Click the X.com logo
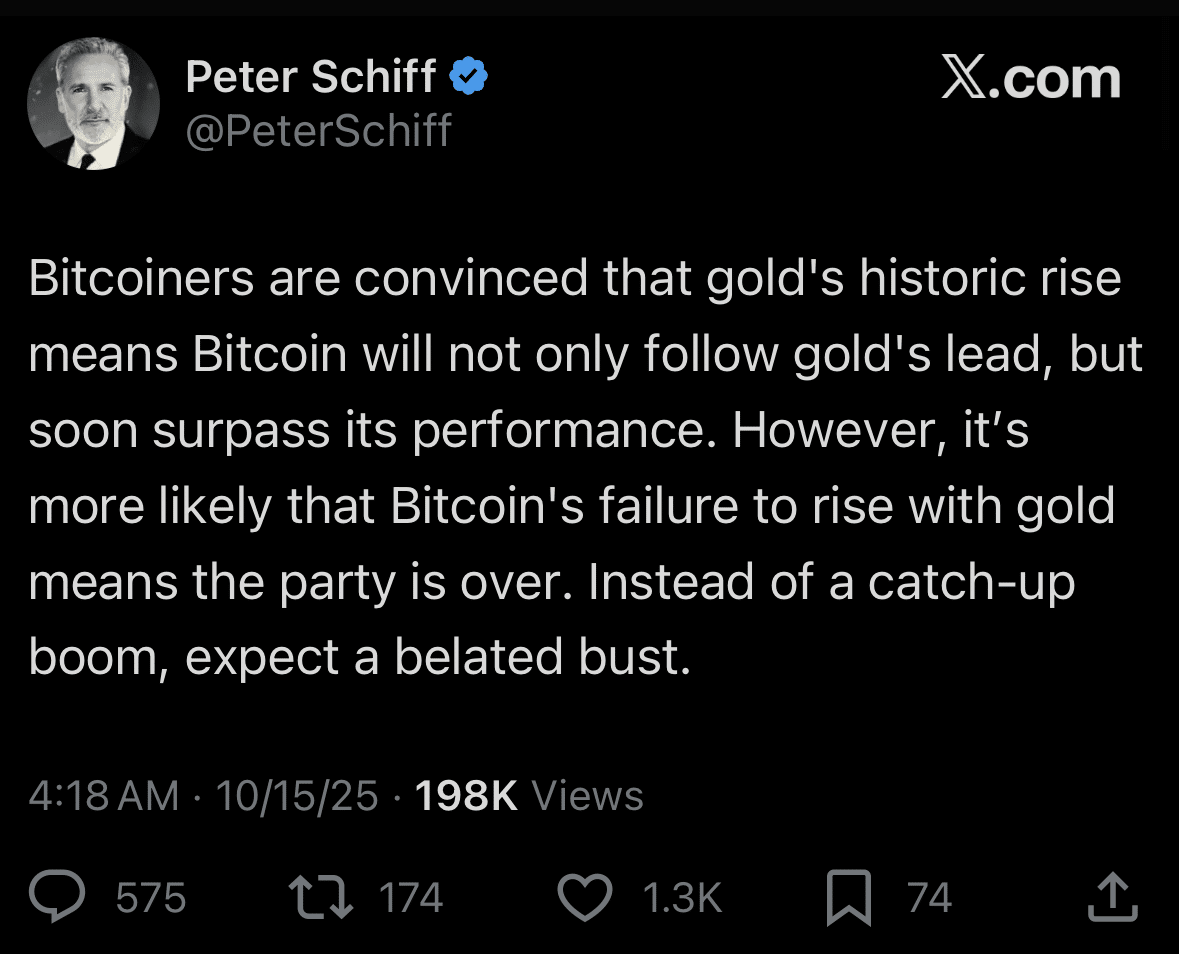Image resolution: width=1179 pixels, height=954 pixels. tap(1030, 79)
